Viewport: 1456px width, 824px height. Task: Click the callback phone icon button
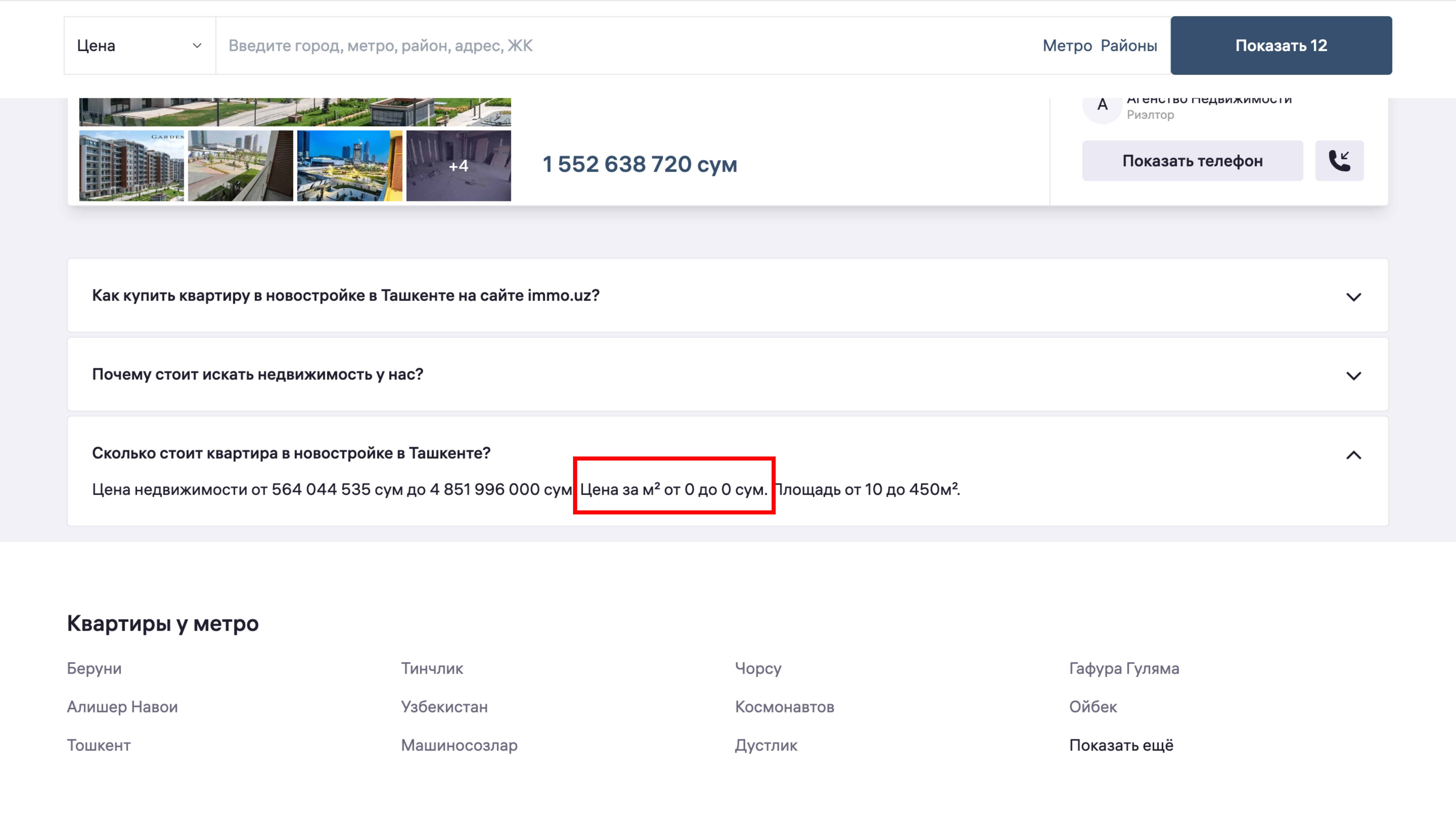(x=1339, y=161)
